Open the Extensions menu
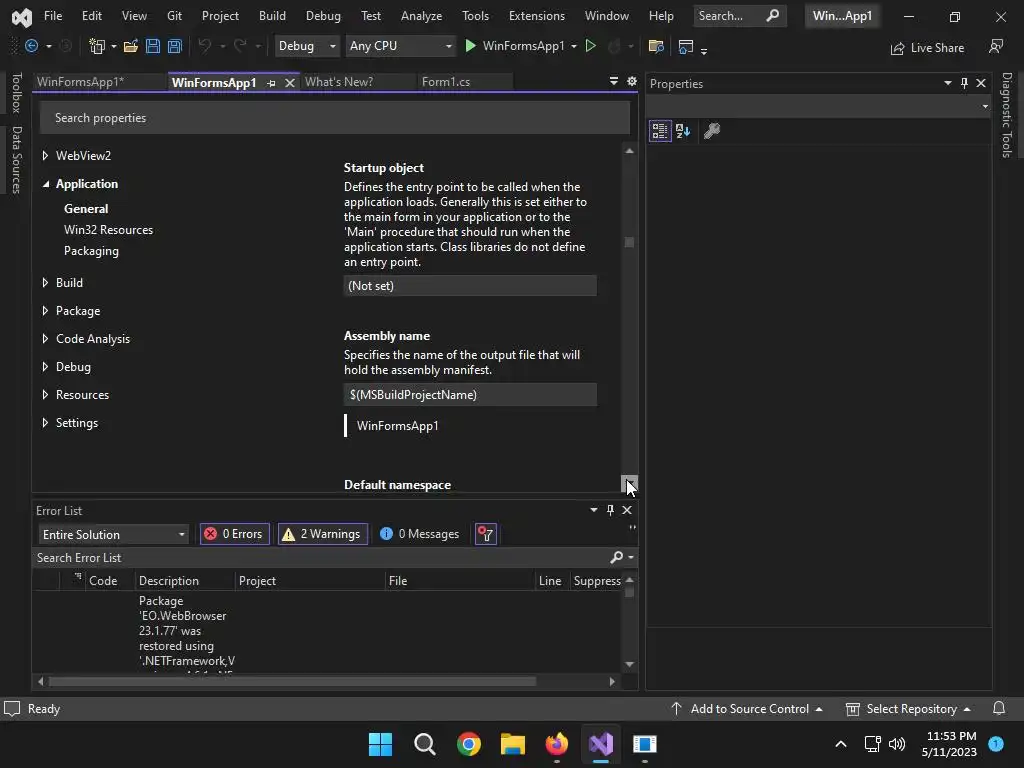1024x768 pixels. click(537, 16)
